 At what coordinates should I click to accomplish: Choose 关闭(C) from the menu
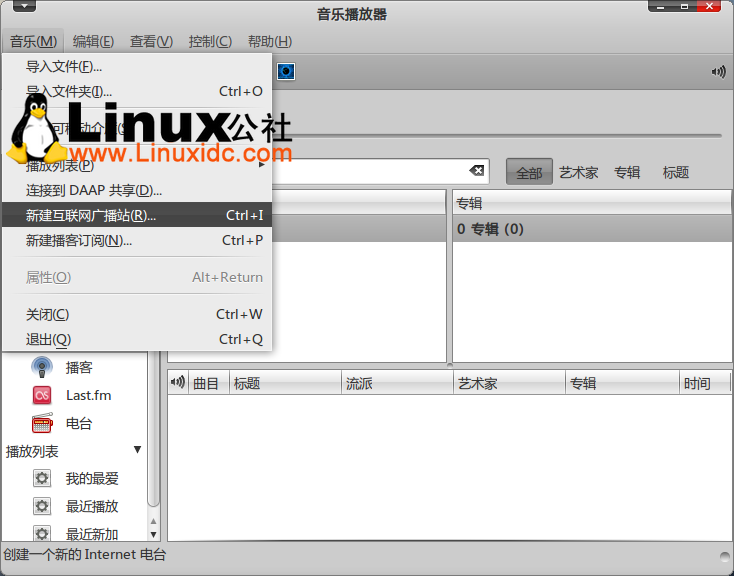[137, 314]
